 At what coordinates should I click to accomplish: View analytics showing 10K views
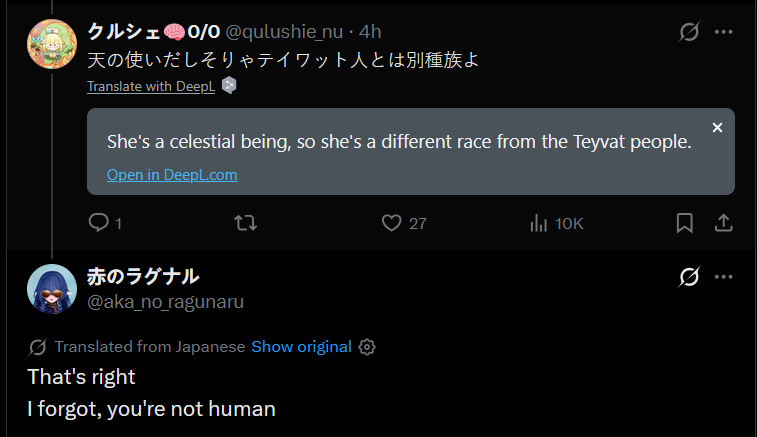pos(538,222)
